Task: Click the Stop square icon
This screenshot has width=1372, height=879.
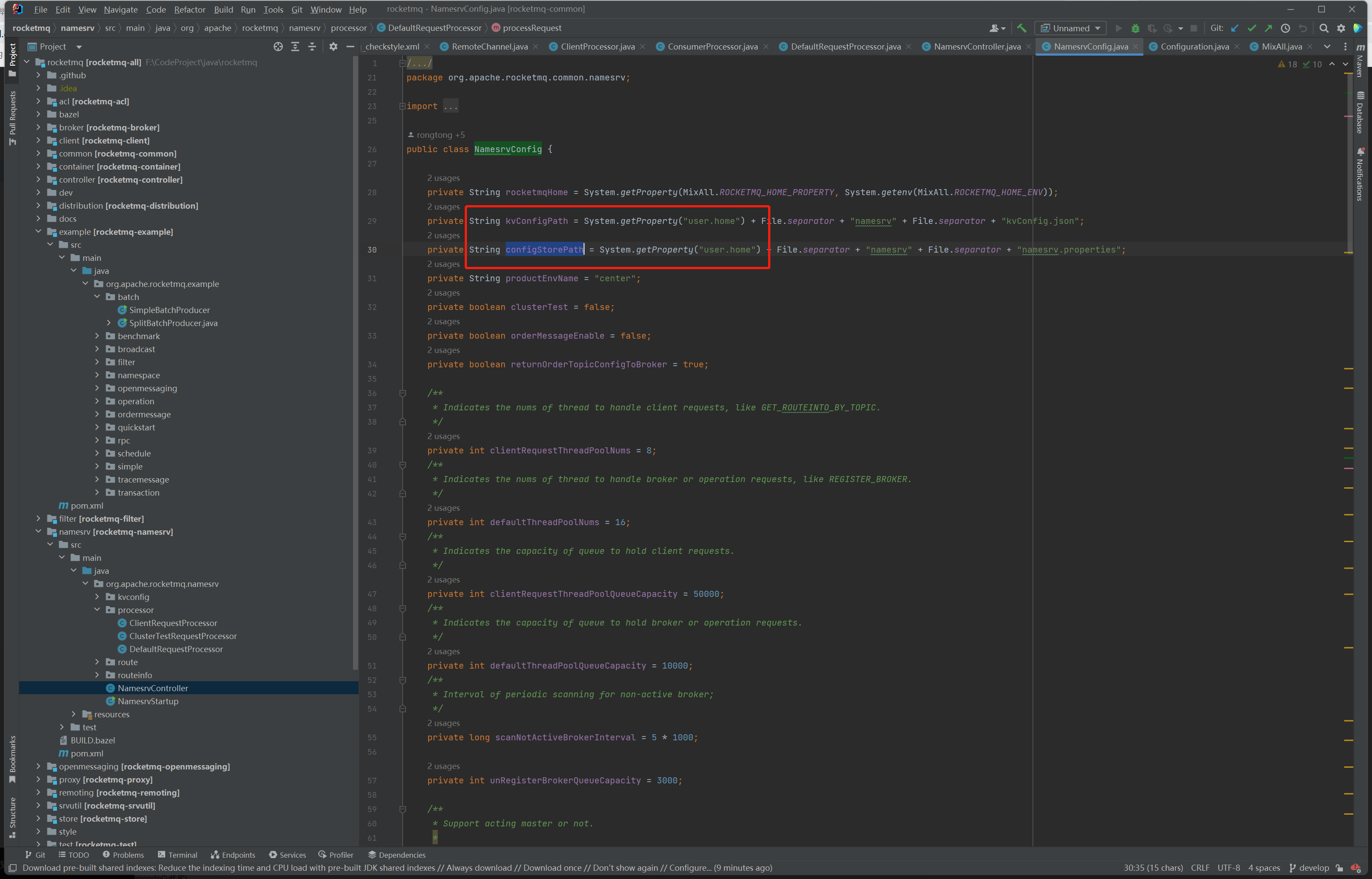Action: pos(1193,28)
